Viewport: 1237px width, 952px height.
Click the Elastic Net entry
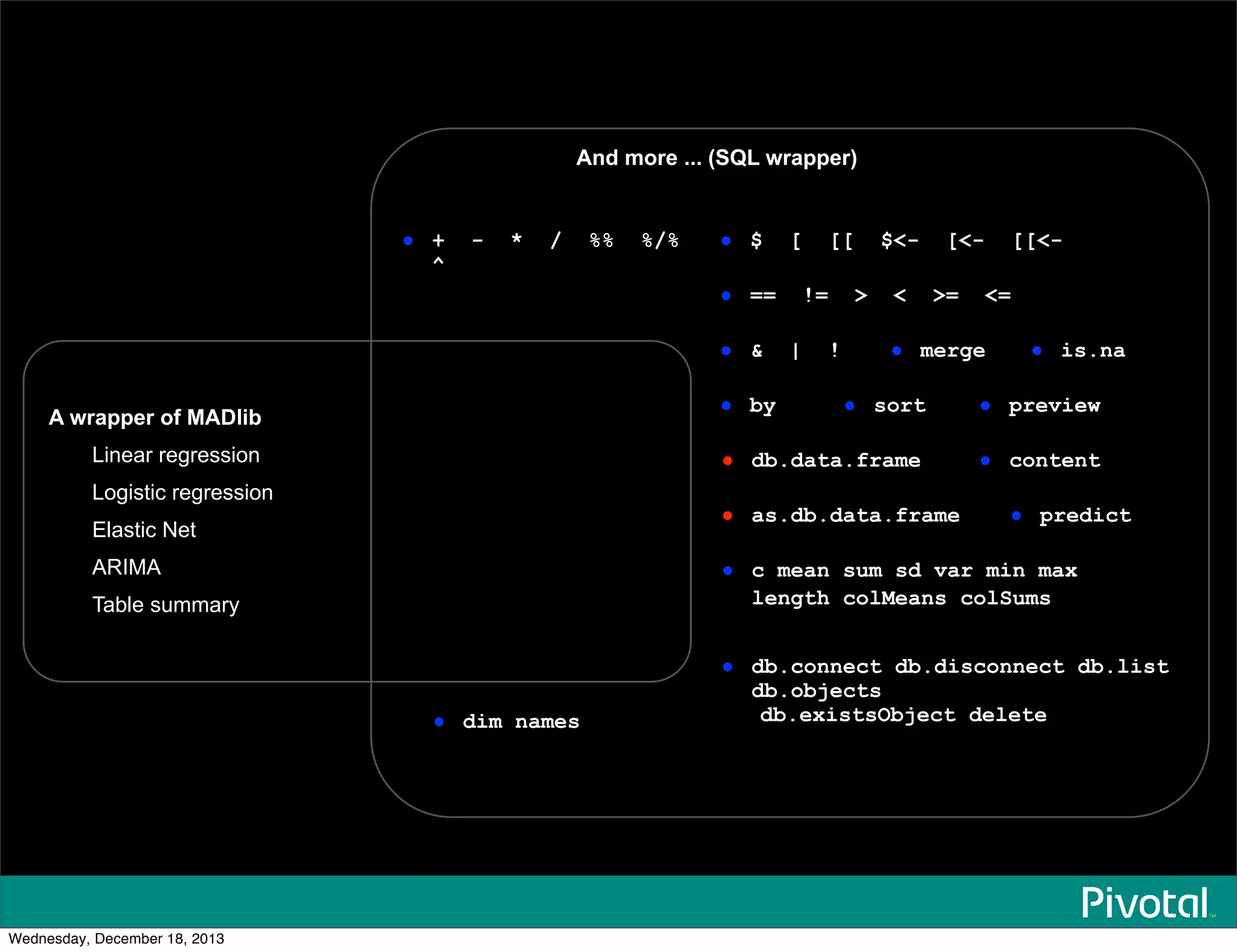point(144,530)
